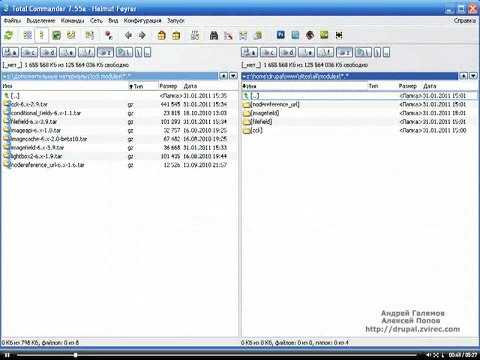Open the multi-rename tool icon
Image resolution: width=480 pixels, height=360 pixels.
(x=228, y=35)
